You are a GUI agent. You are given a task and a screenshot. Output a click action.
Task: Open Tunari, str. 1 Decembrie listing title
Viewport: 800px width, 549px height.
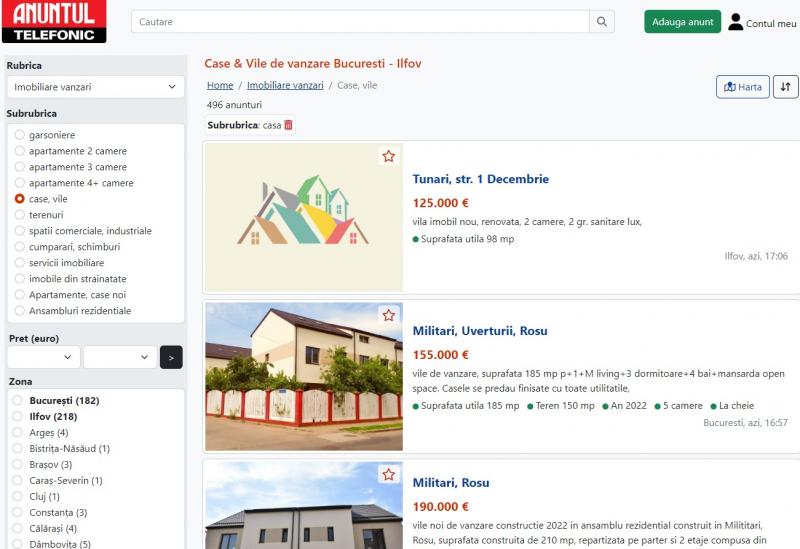[481, 179]
